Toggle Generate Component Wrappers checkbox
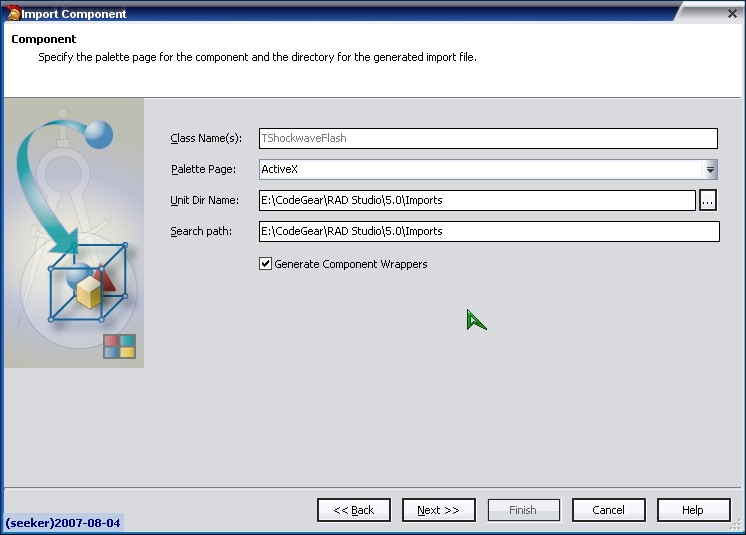This screenshot has height=535, width=746. (265, 264)
